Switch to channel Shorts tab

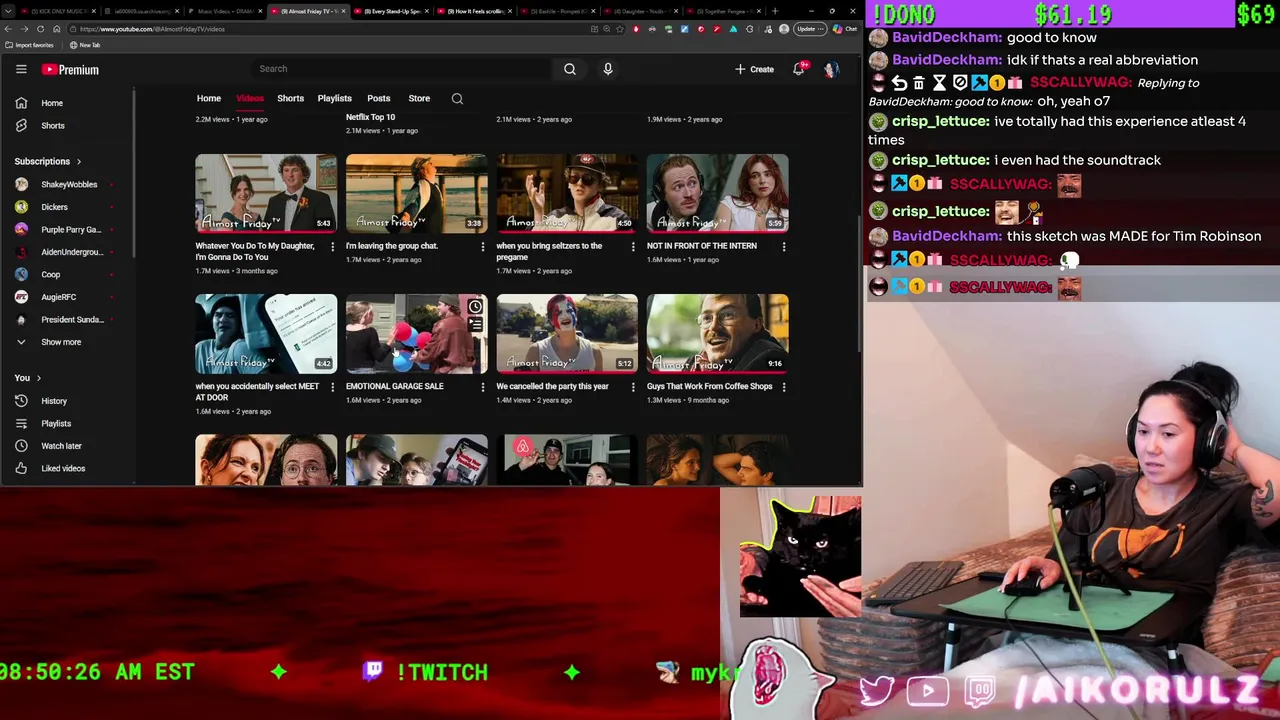290,98
